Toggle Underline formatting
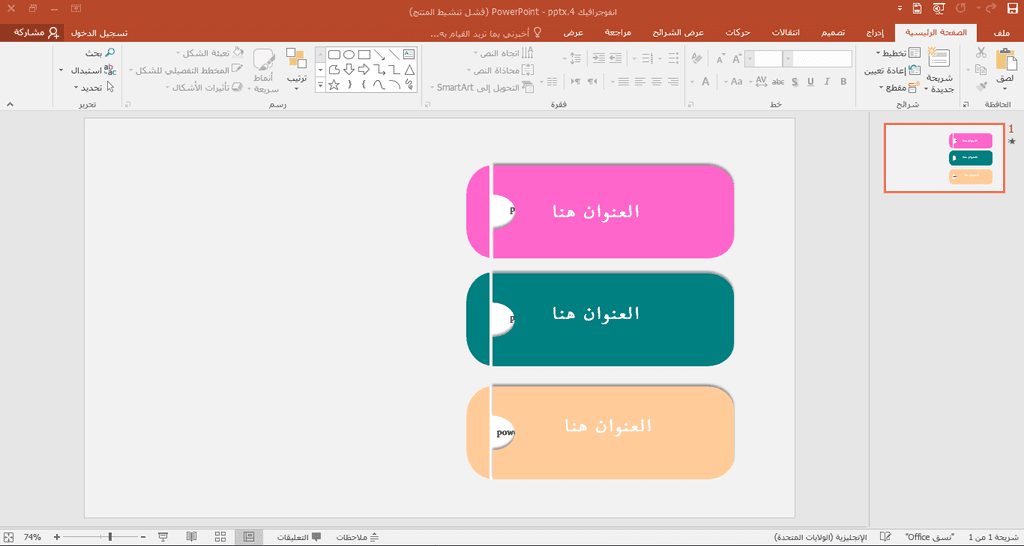This screenshot has height=546, width=1024. 810,82
